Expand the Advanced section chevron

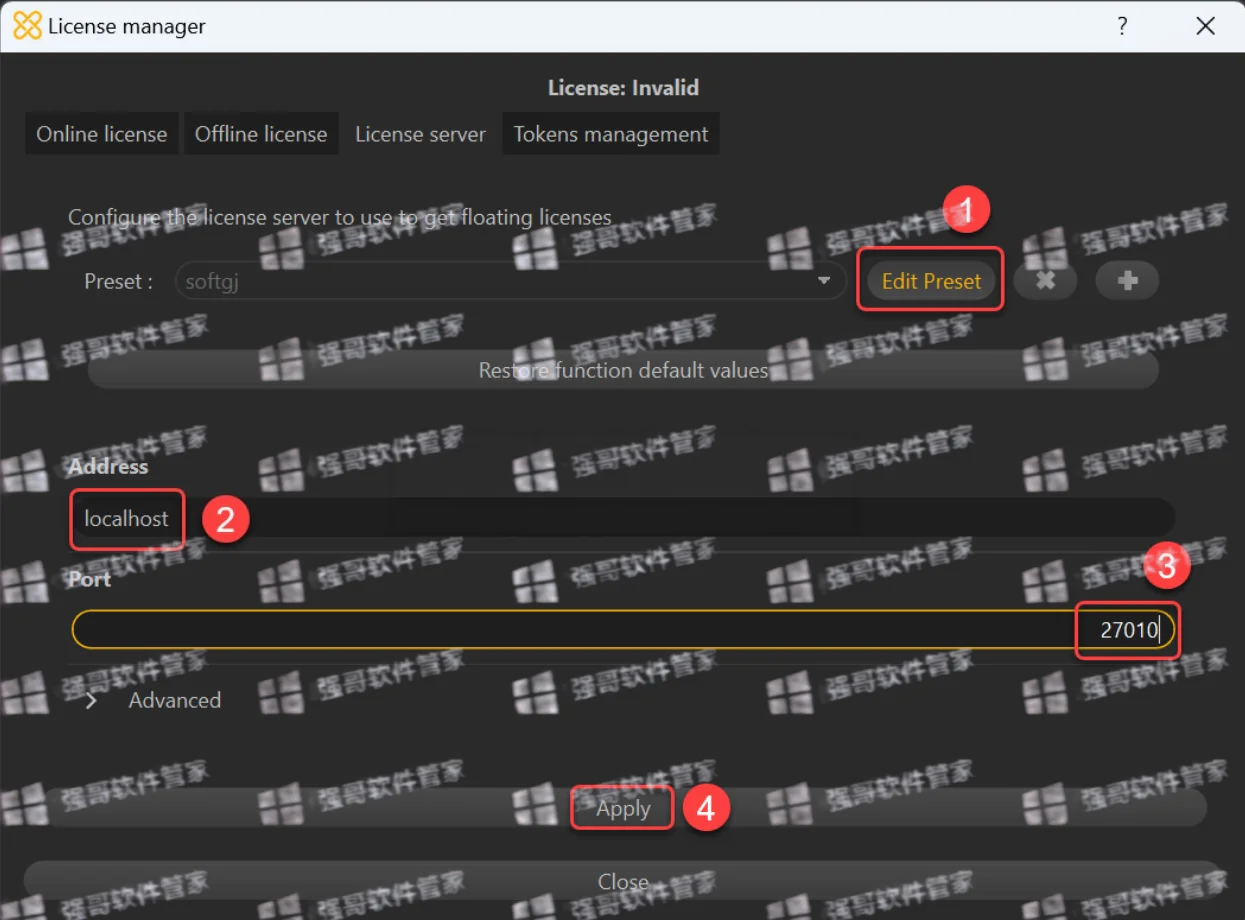92,701
